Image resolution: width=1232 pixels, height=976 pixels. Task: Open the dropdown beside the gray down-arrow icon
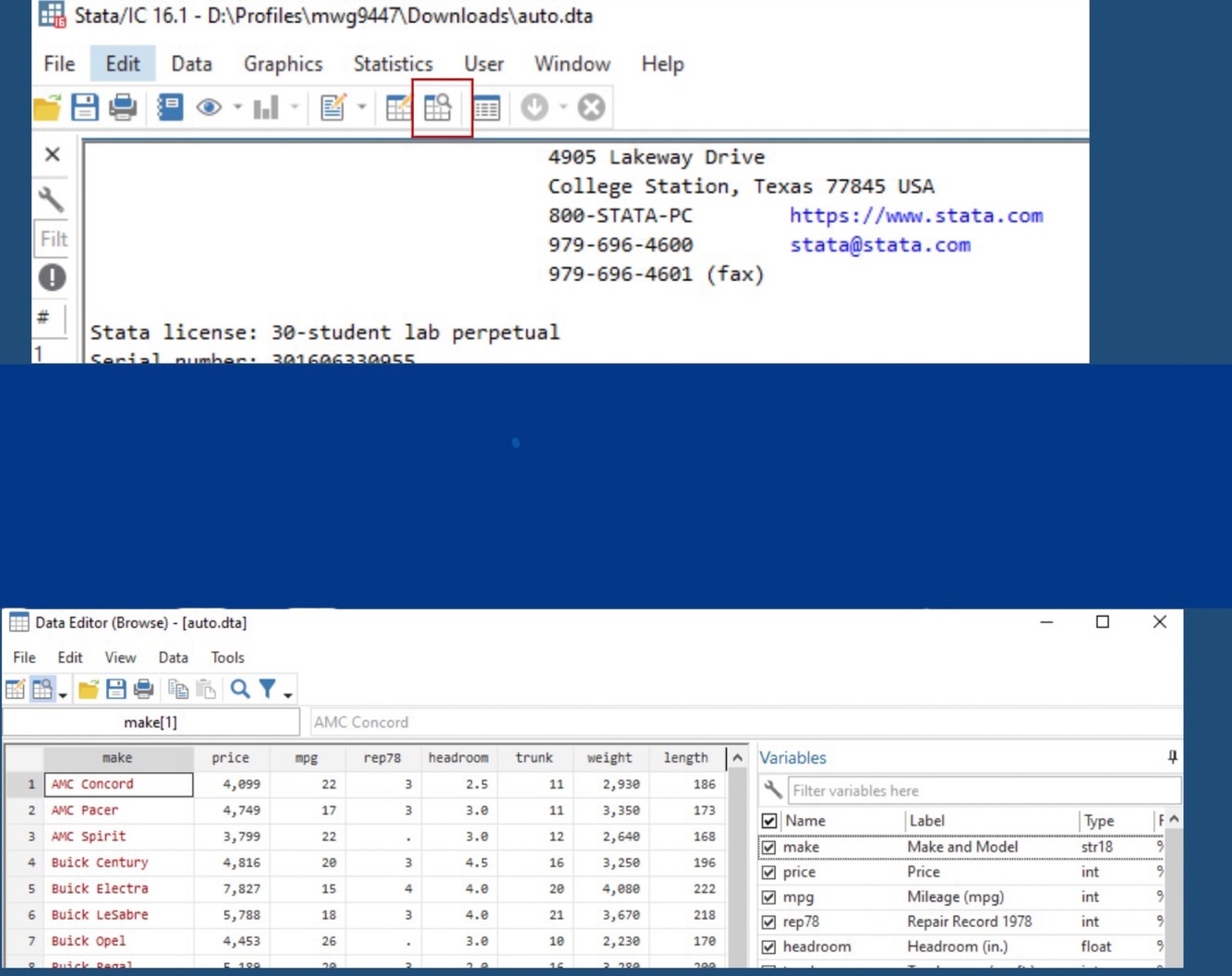[563, 108]
